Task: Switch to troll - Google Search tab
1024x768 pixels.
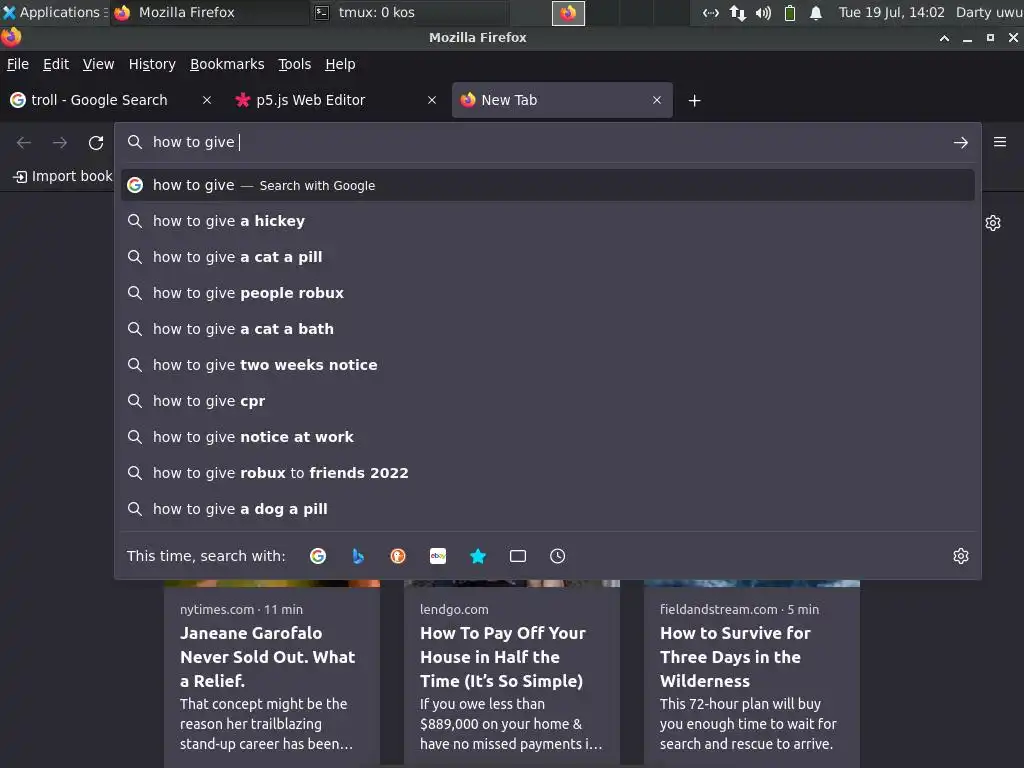Action: (111, 100)
